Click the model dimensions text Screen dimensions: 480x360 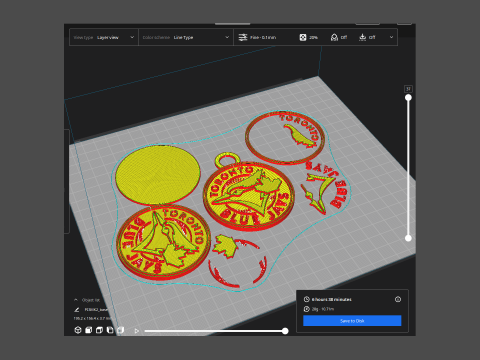pyautogui.click(x=92, y=319)
